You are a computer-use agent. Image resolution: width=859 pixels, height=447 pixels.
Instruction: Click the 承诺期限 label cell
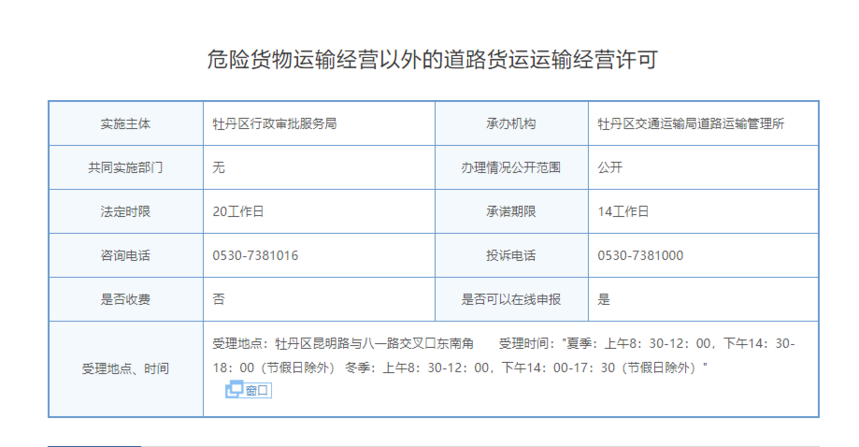511,211
